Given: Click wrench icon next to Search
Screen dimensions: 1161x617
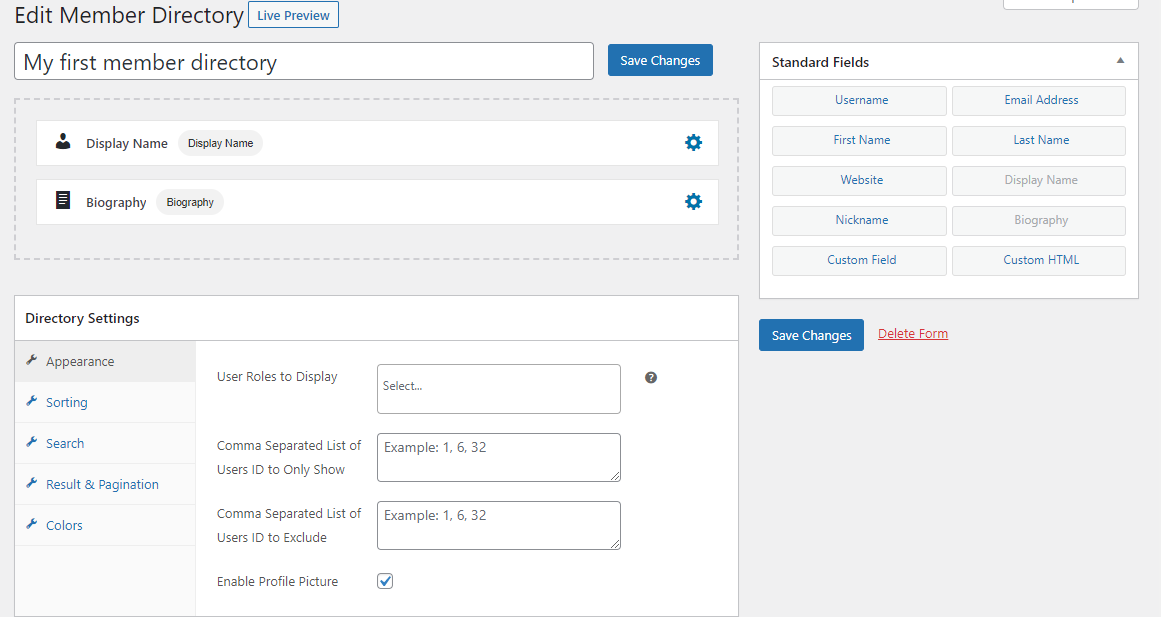Looking at the screenshot, I should coord(32,441).
